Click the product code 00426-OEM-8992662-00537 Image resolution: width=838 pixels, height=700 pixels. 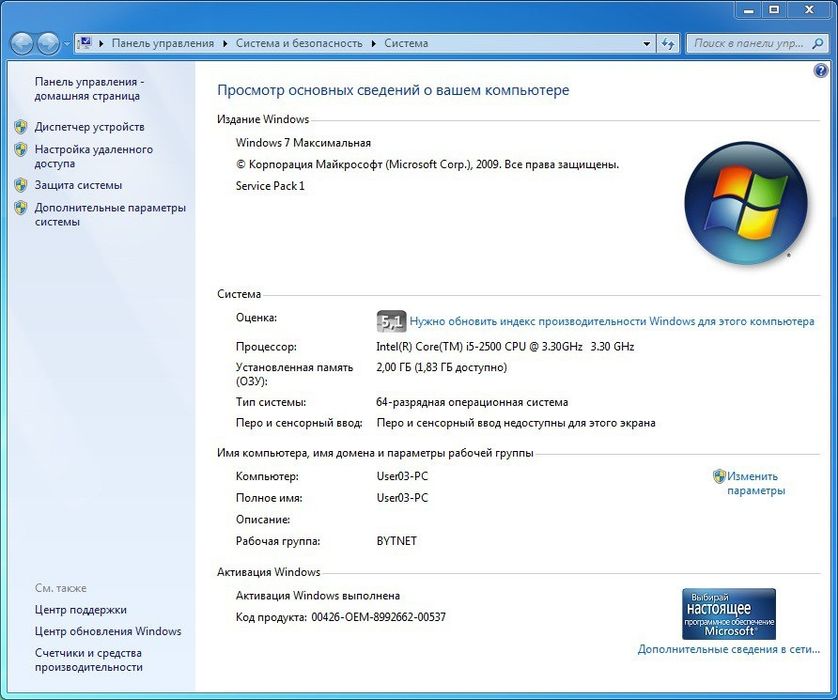click(x=378, y=617)
